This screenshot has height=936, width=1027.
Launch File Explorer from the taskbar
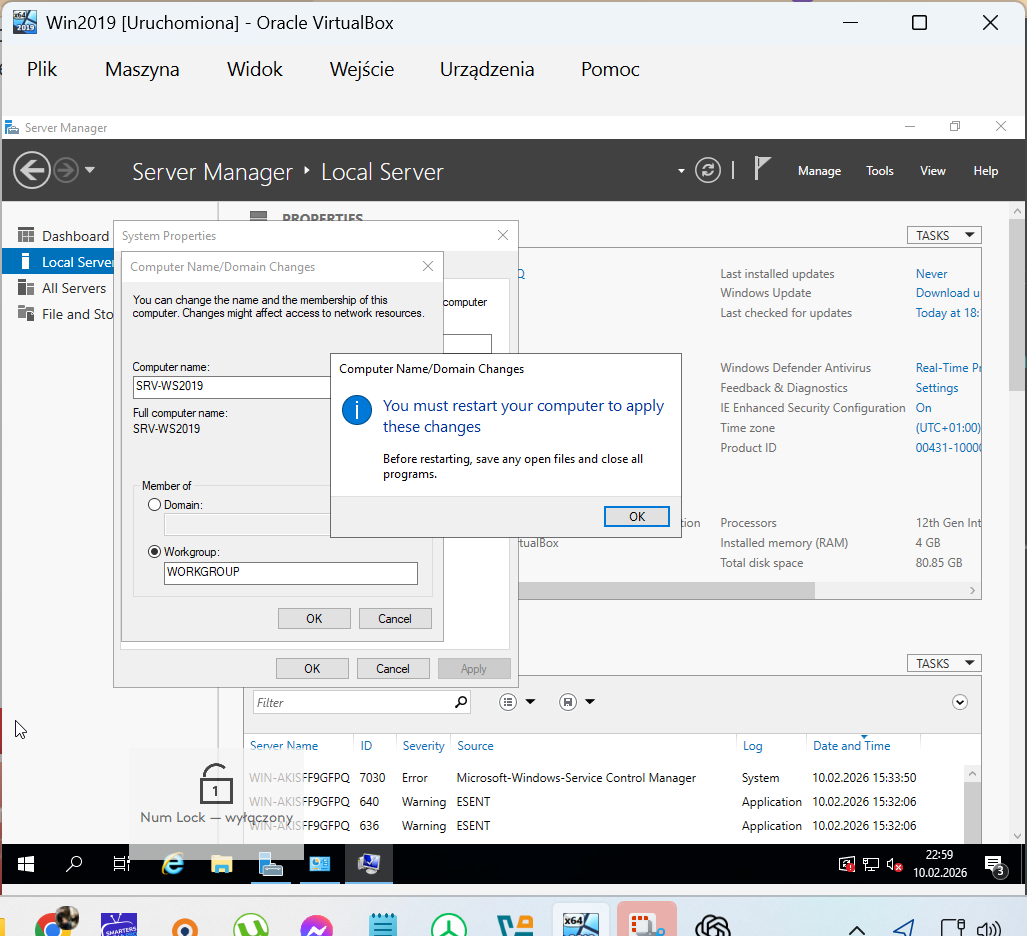221,864
